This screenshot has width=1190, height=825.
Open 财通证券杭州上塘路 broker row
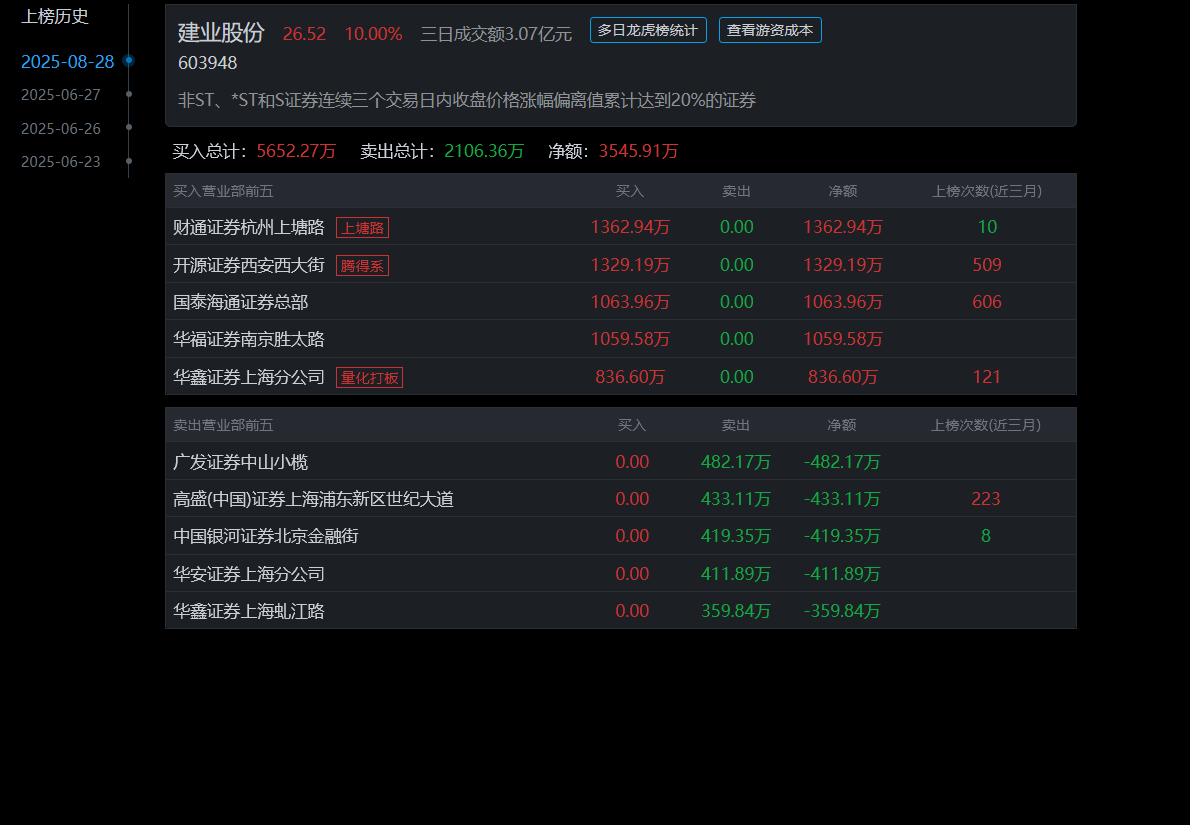(620, 227)
